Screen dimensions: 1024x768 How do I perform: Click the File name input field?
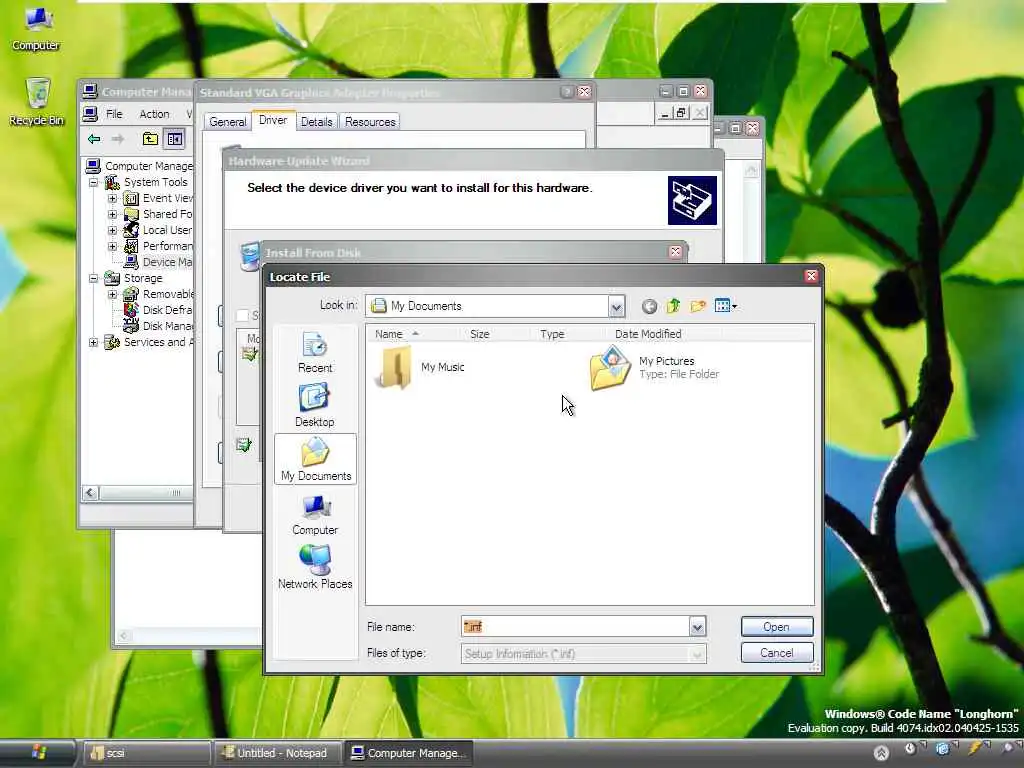pos(575,627)
